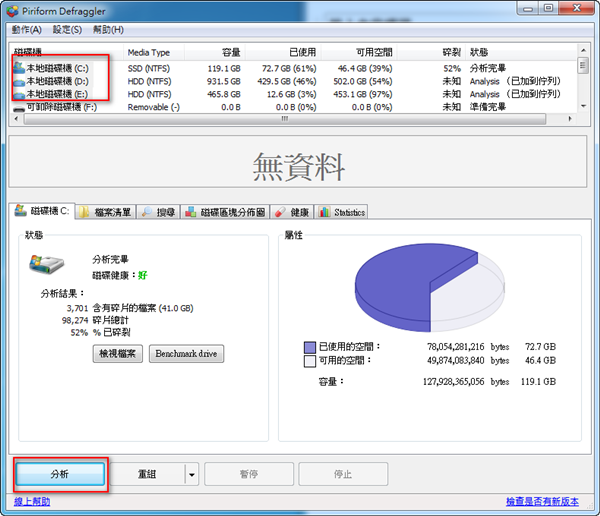Click the 檢視檔案 button
Screen dimensions: 600x516
pyautogui.click(x=117, y=354)
